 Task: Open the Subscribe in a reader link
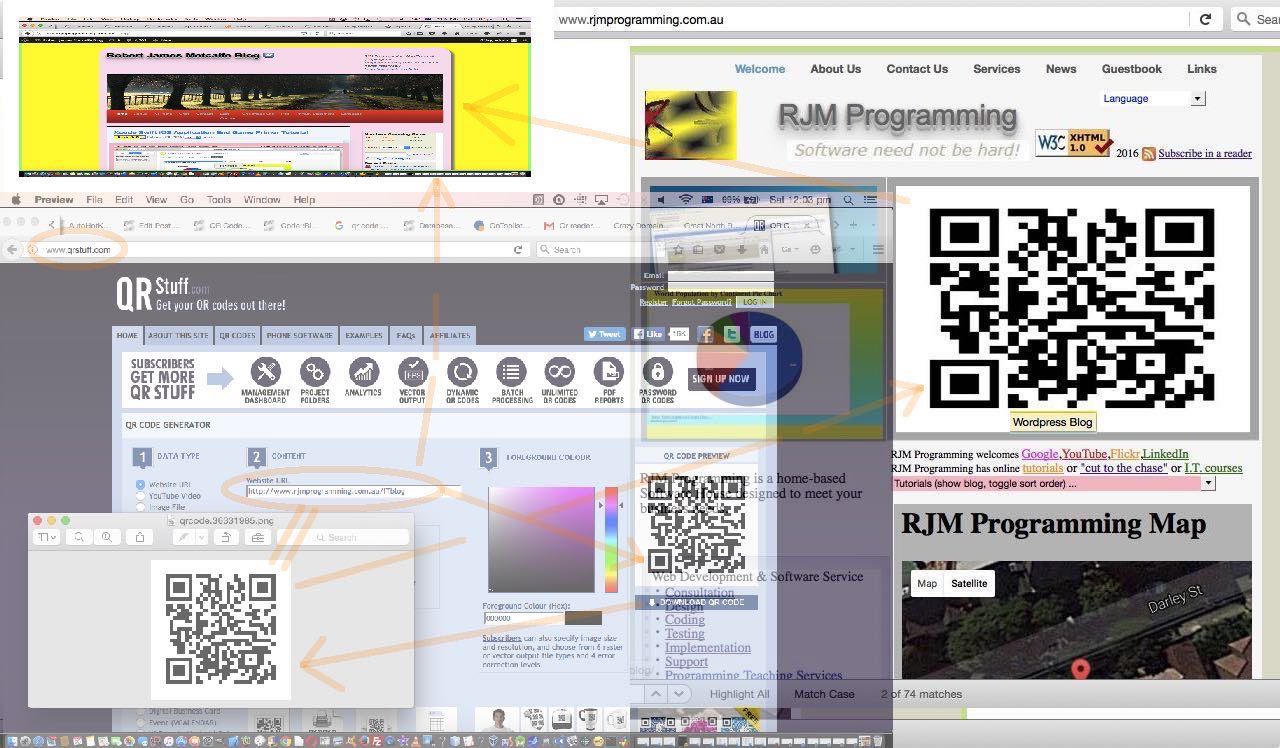1204,154
